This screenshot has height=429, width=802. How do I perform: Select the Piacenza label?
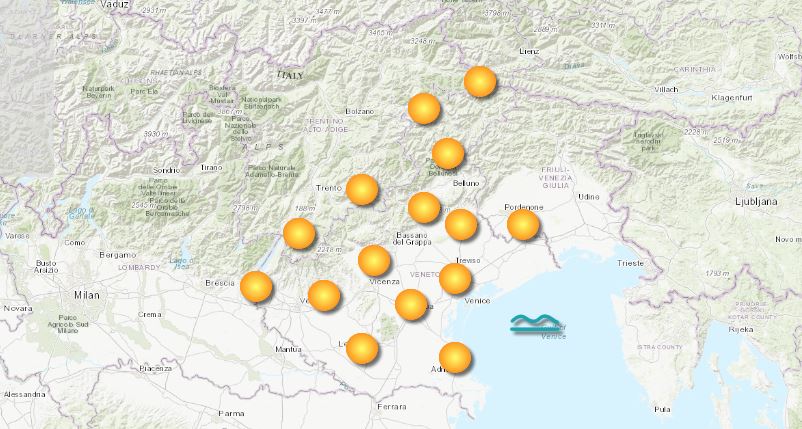click(x=155, y=369)
